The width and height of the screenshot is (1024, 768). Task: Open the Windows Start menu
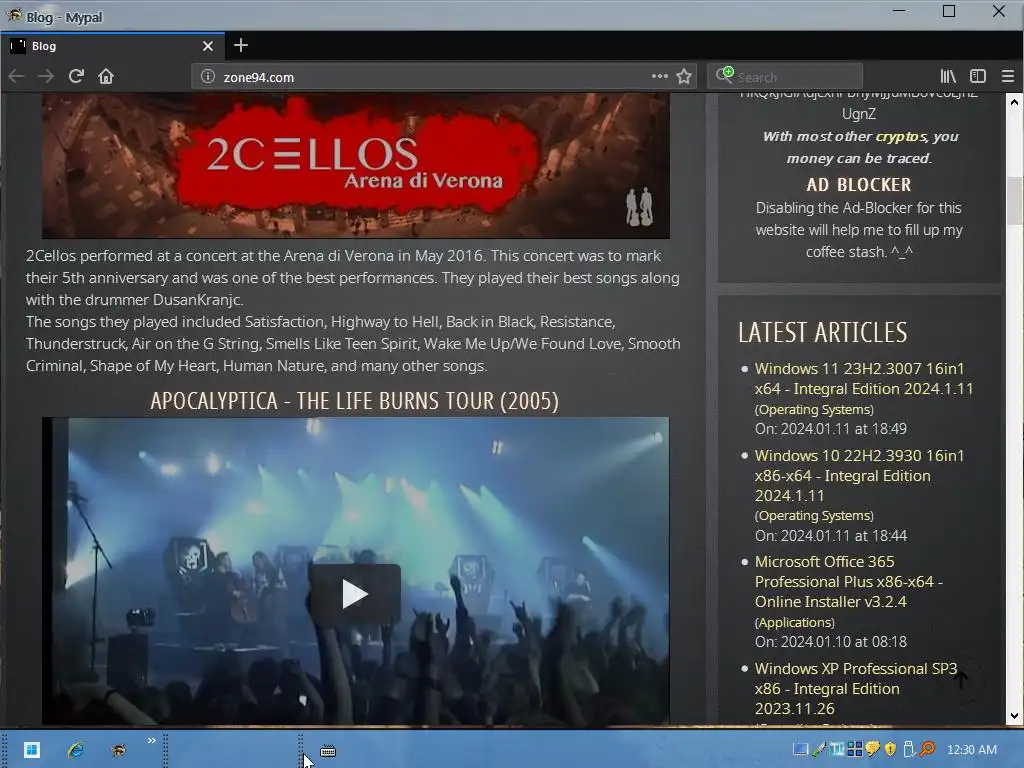click(32, 749)
